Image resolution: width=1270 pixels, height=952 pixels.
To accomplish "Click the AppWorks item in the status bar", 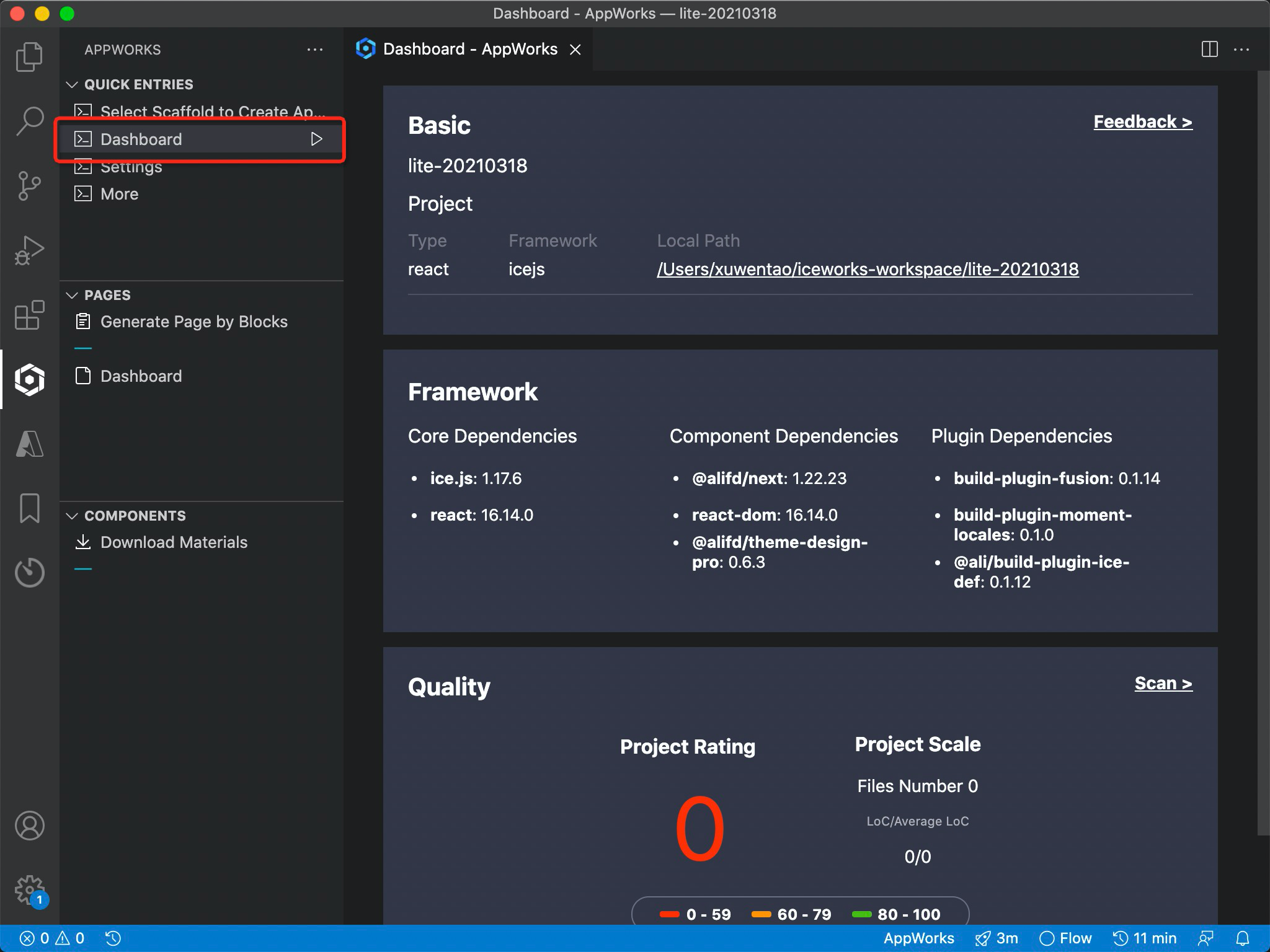I will (920, 938).
